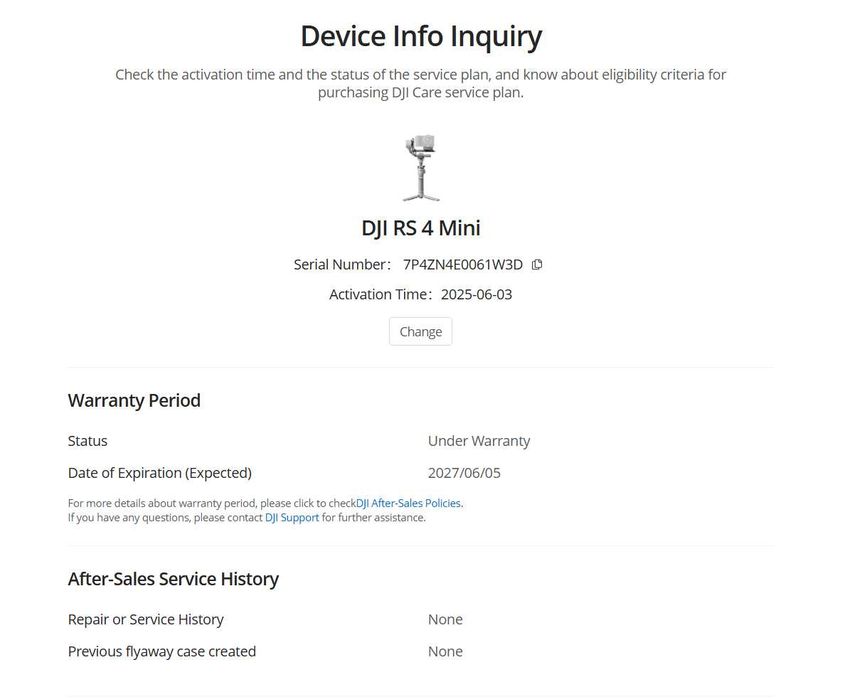
Task: Click the Status label under Warranty Period
Action: [x=87, y=441]
